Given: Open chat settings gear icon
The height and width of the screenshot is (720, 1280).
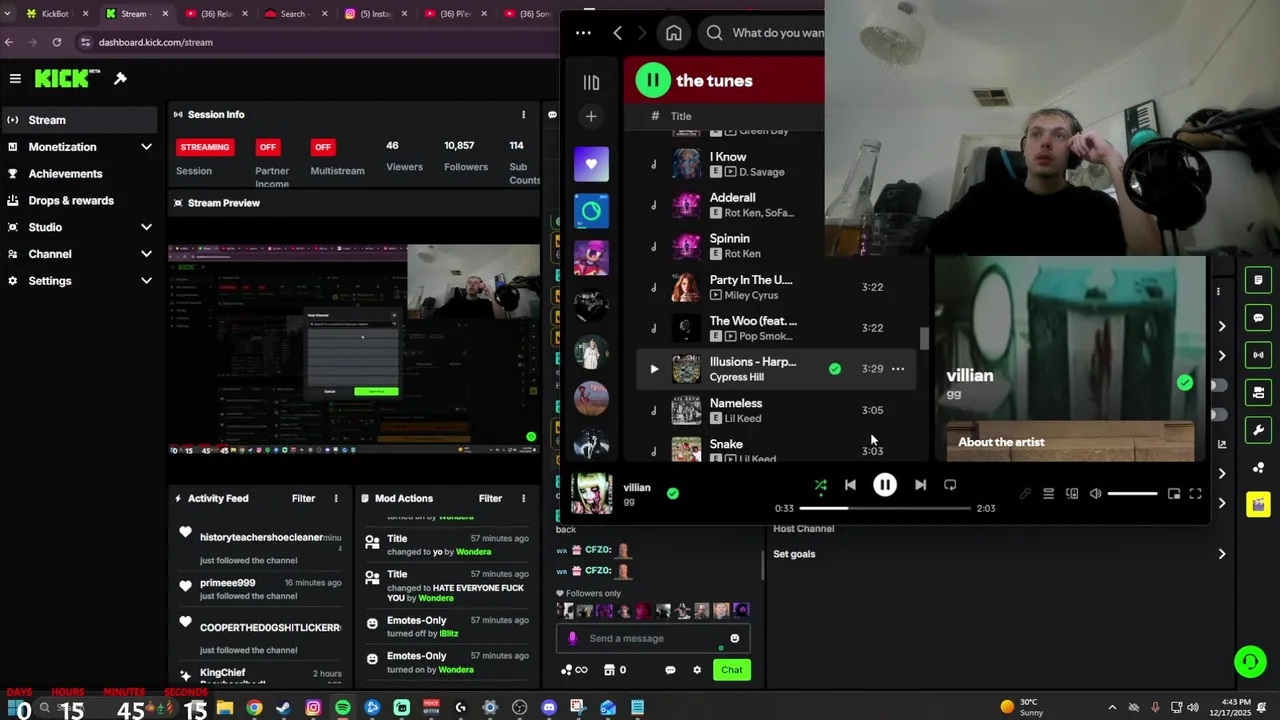Looking at the screenshot, I should pyautogui.click(x=697, y=670).
